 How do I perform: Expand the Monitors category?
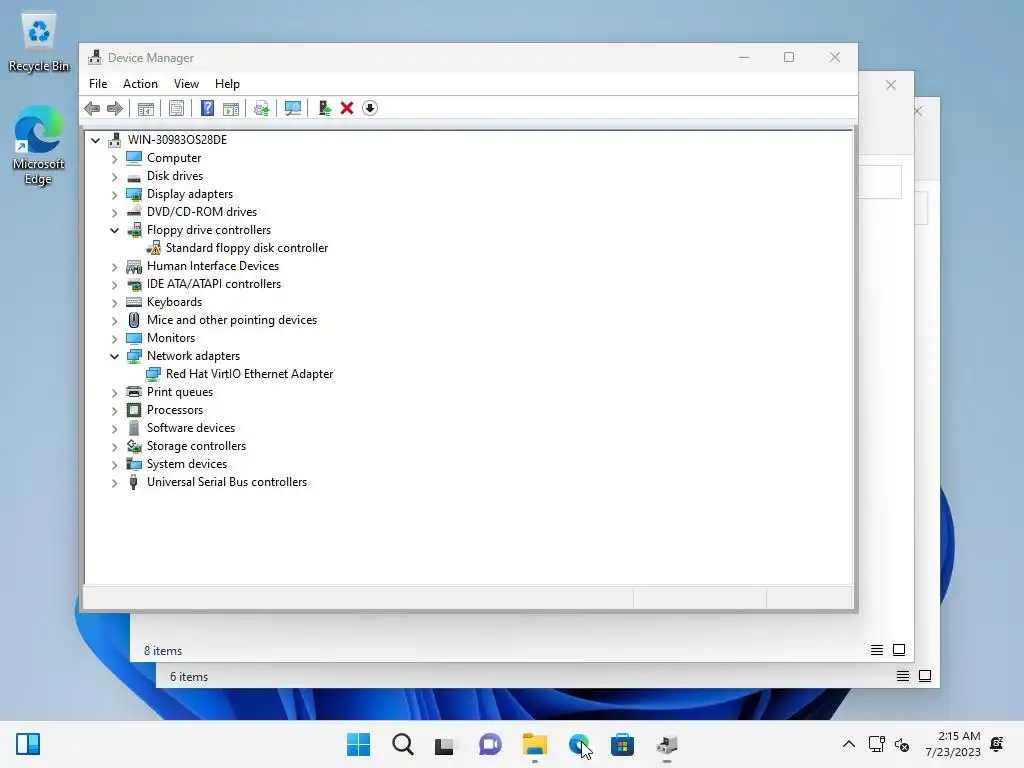[x=114, y=338]
